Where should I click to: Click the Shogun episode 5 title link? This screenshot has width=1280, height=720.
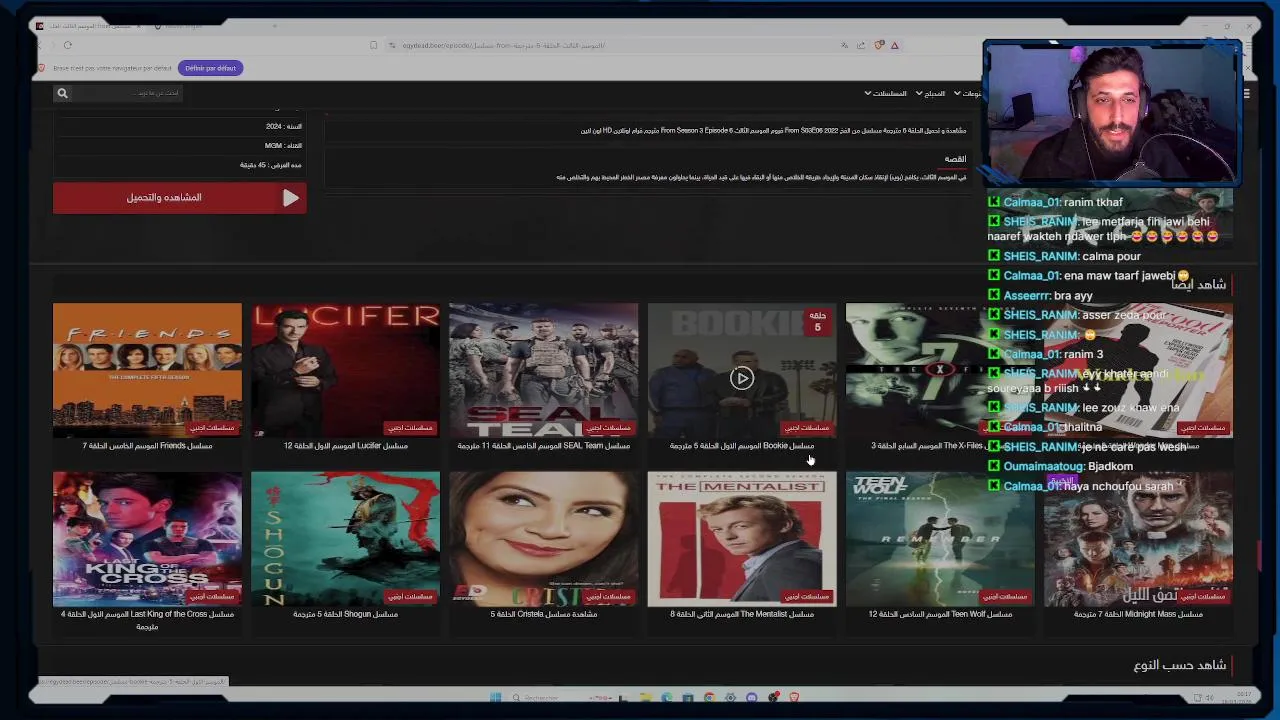pyautogui.click(x=345, y=614)
